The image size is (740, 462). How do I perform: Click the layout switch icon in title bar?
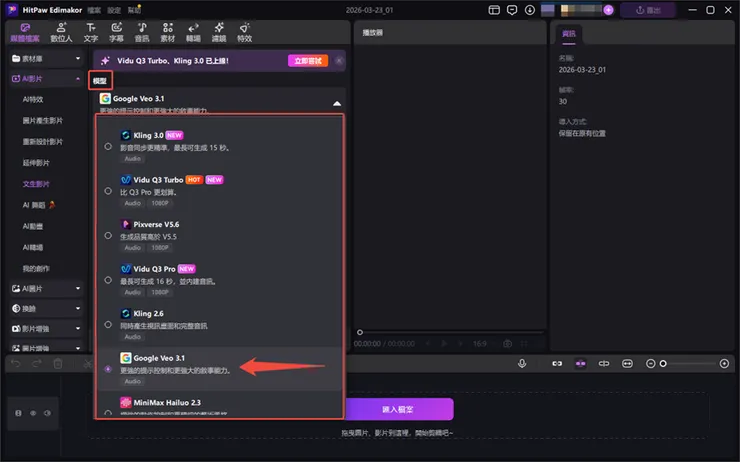coord(494,10)
